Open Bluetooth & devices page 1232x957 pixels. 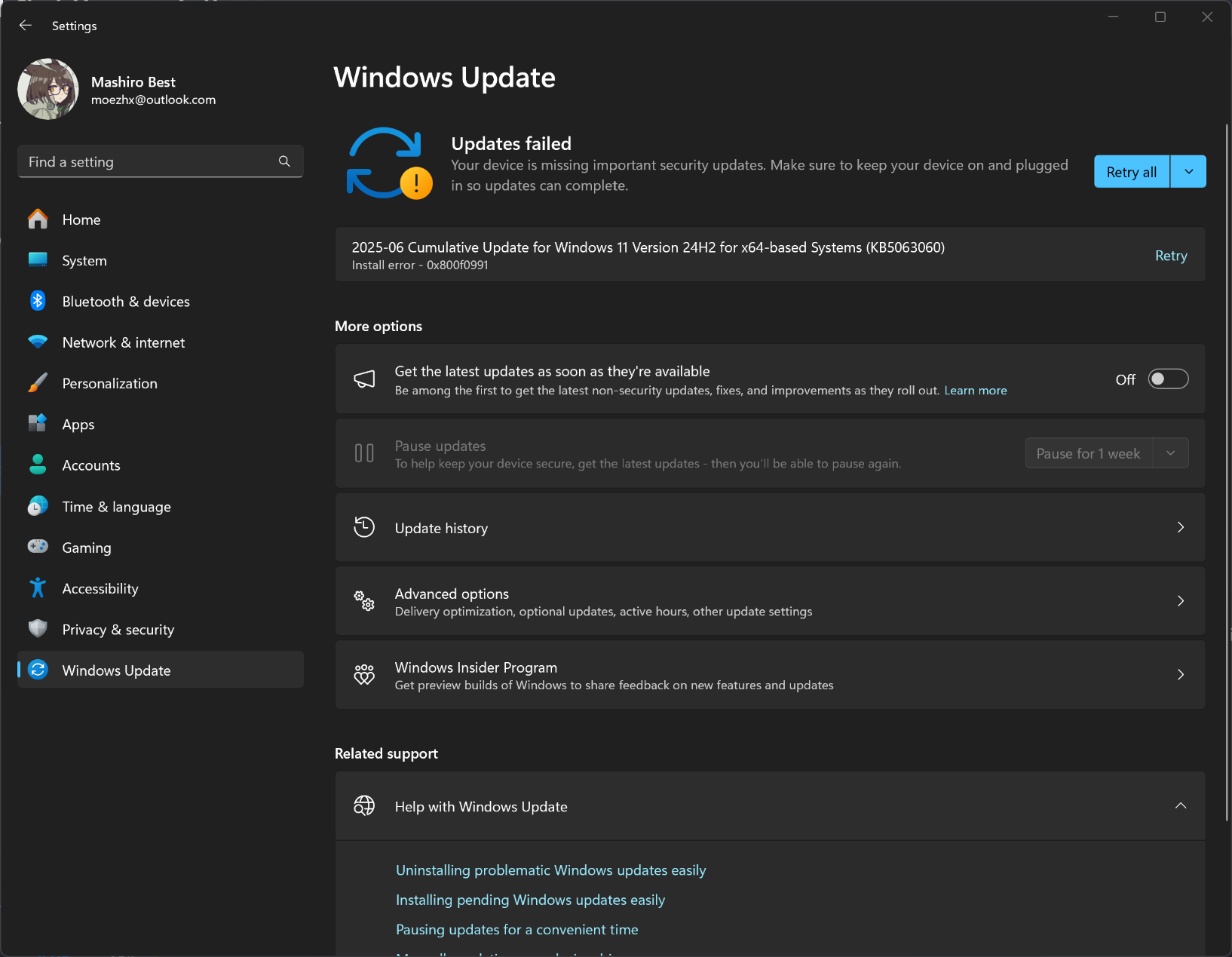160,301
